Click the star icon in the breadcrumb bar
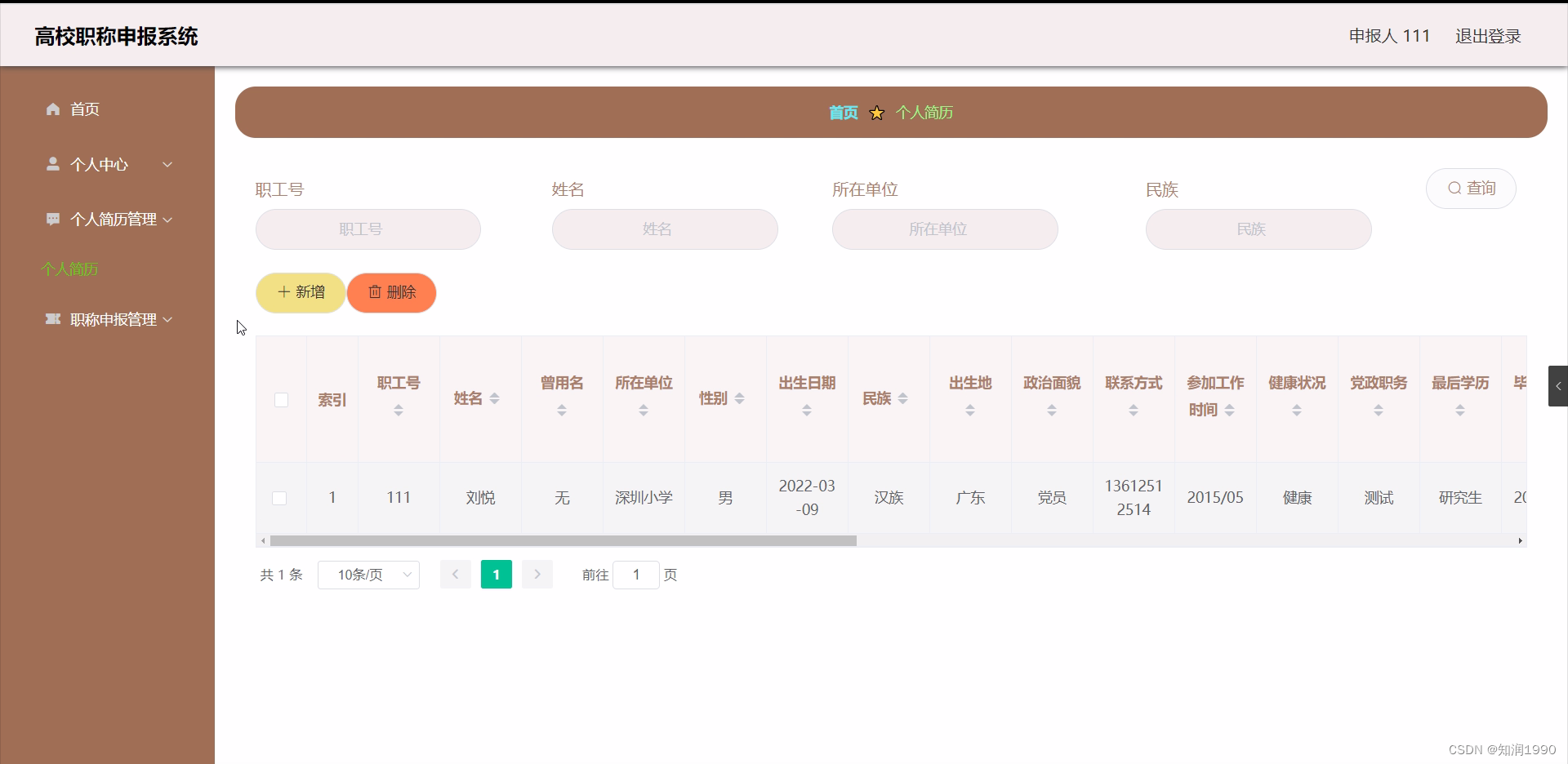 [876, 113]
